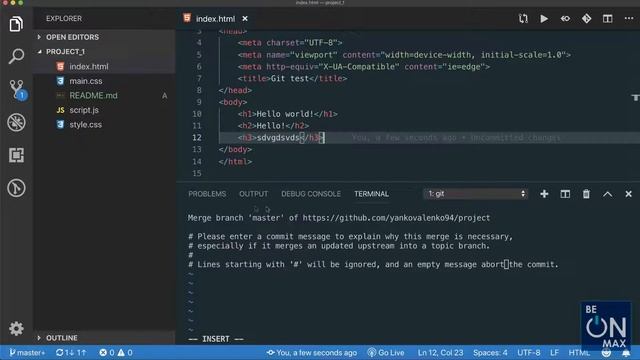This screenshot has height=360, width=640.
Task: Open the GitLens icon in activity bar
Action: (16, 188)
